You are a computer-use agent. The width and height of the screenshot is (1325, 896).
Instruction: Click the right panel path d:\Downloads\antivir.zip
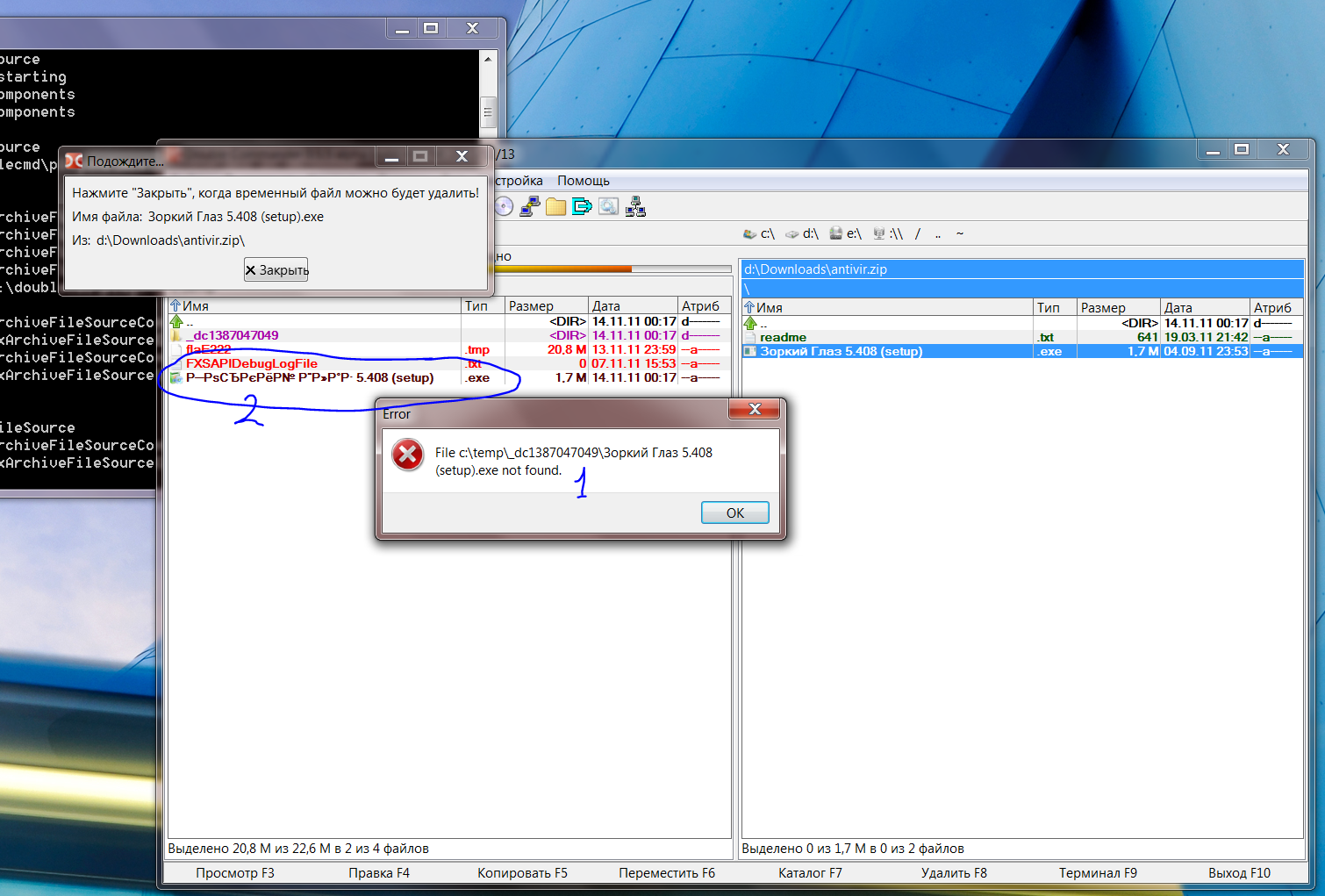[815, 269]
